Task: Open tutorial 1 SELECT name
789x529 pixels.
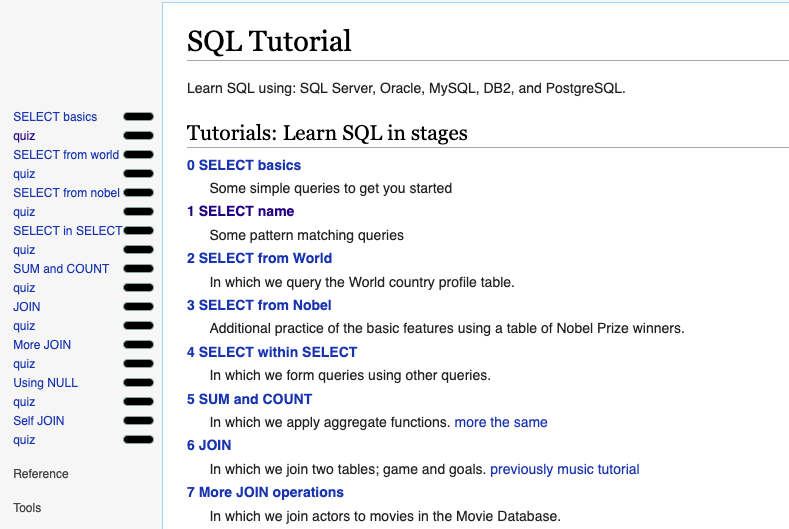Action: pyautogui.click(x=240, y=211)
